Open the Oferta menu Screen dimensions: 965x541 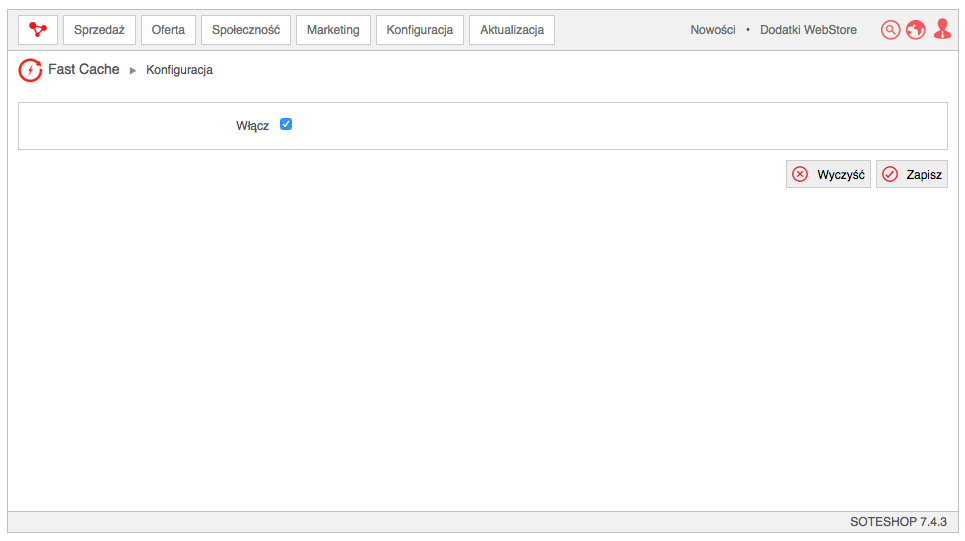pyautogui.click(x=168, y=30)
